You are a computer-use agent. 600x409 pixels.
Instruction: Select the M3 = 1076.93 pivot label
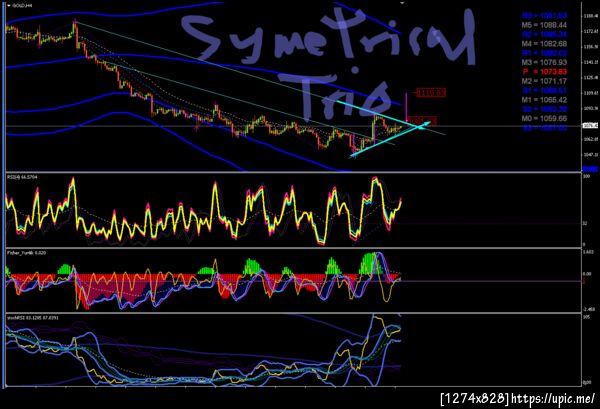point(544,62)
